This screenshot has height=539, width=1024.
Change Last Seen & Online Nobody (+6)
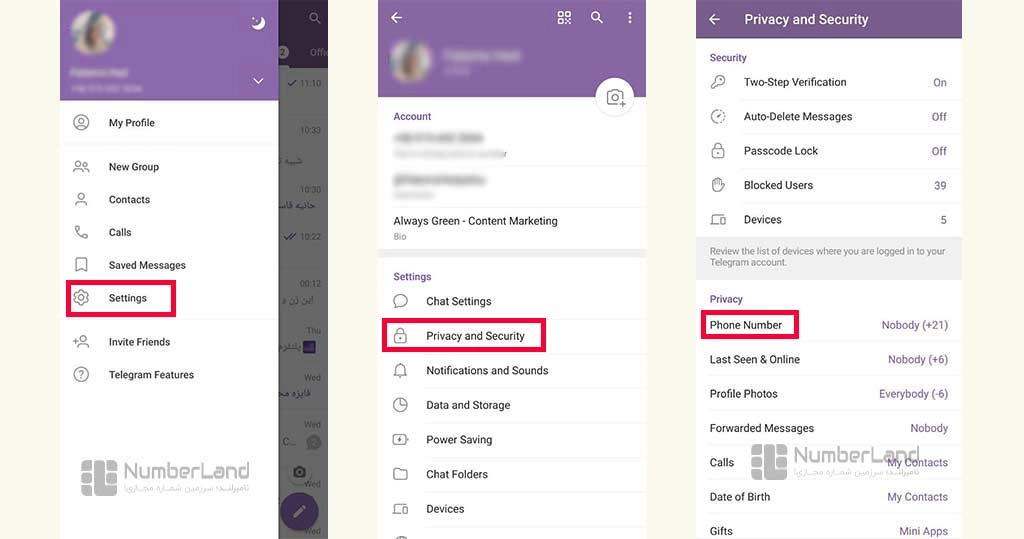(x=918, y=359)
